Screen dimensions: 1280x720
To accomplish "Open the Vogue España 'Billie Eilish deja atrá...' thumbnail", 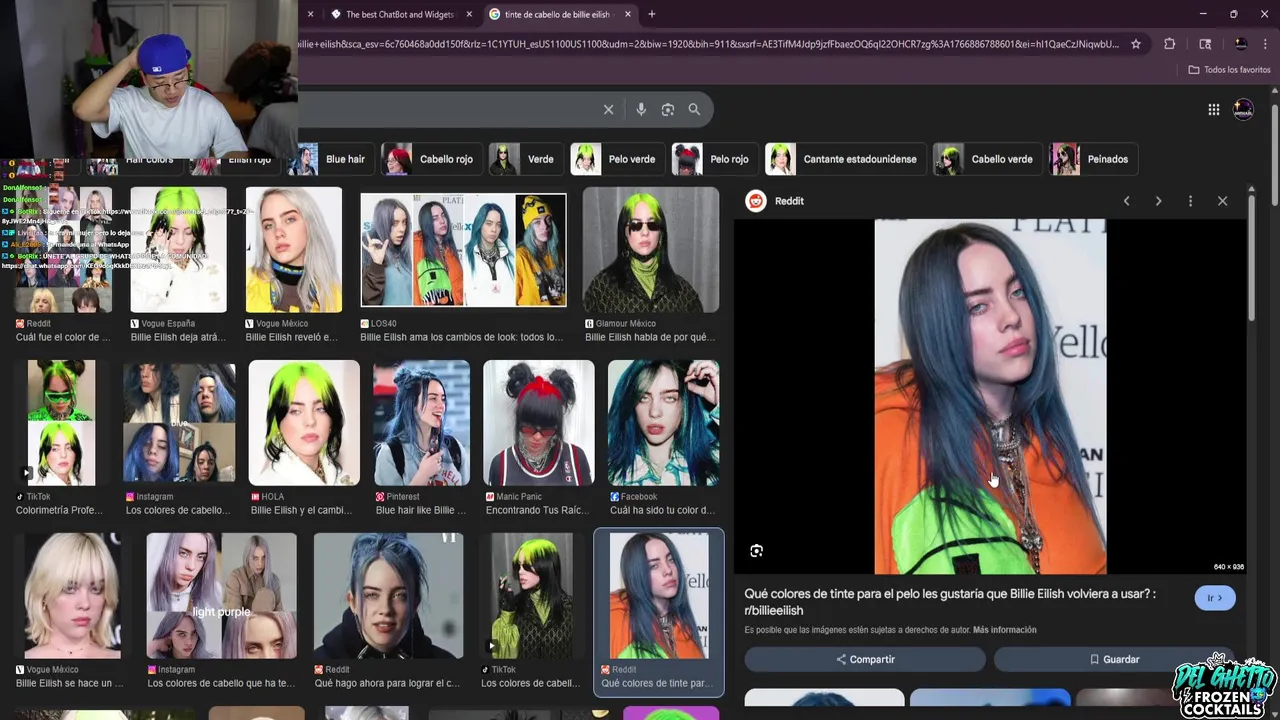I will click(178, 250).
